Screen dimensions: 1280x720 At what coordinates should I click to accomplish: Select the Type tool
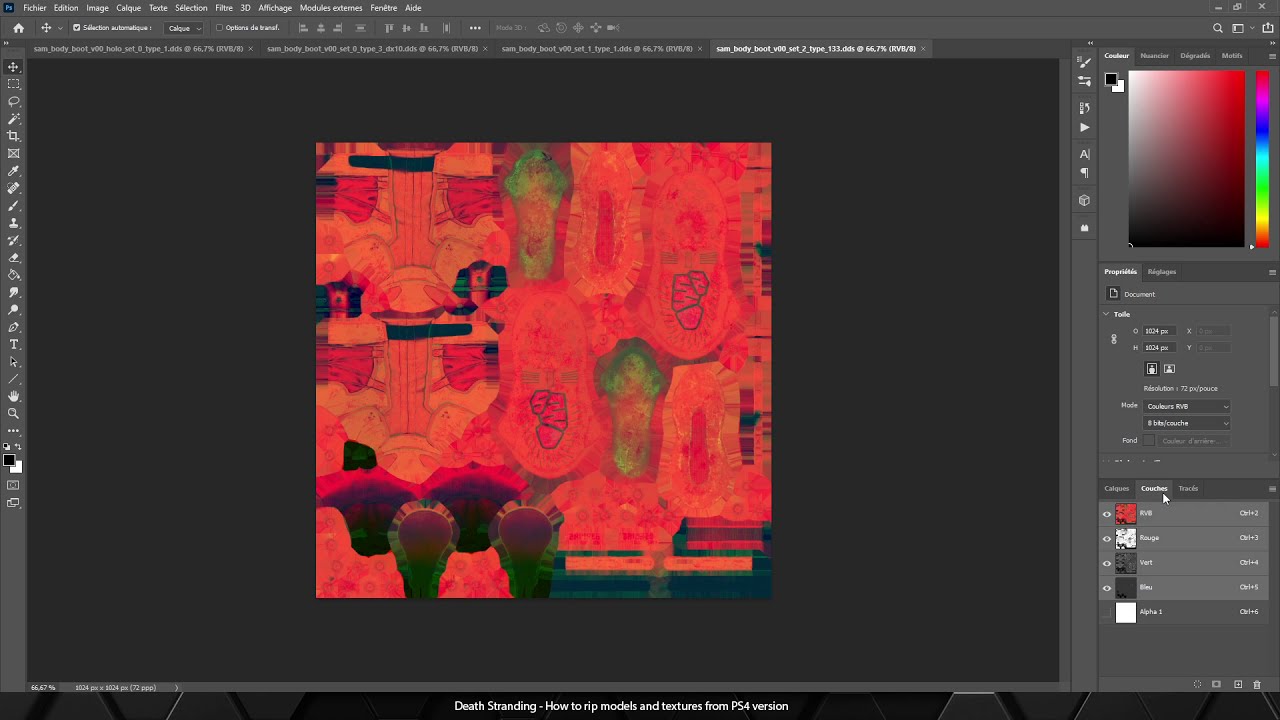click(x=13, y=344)
